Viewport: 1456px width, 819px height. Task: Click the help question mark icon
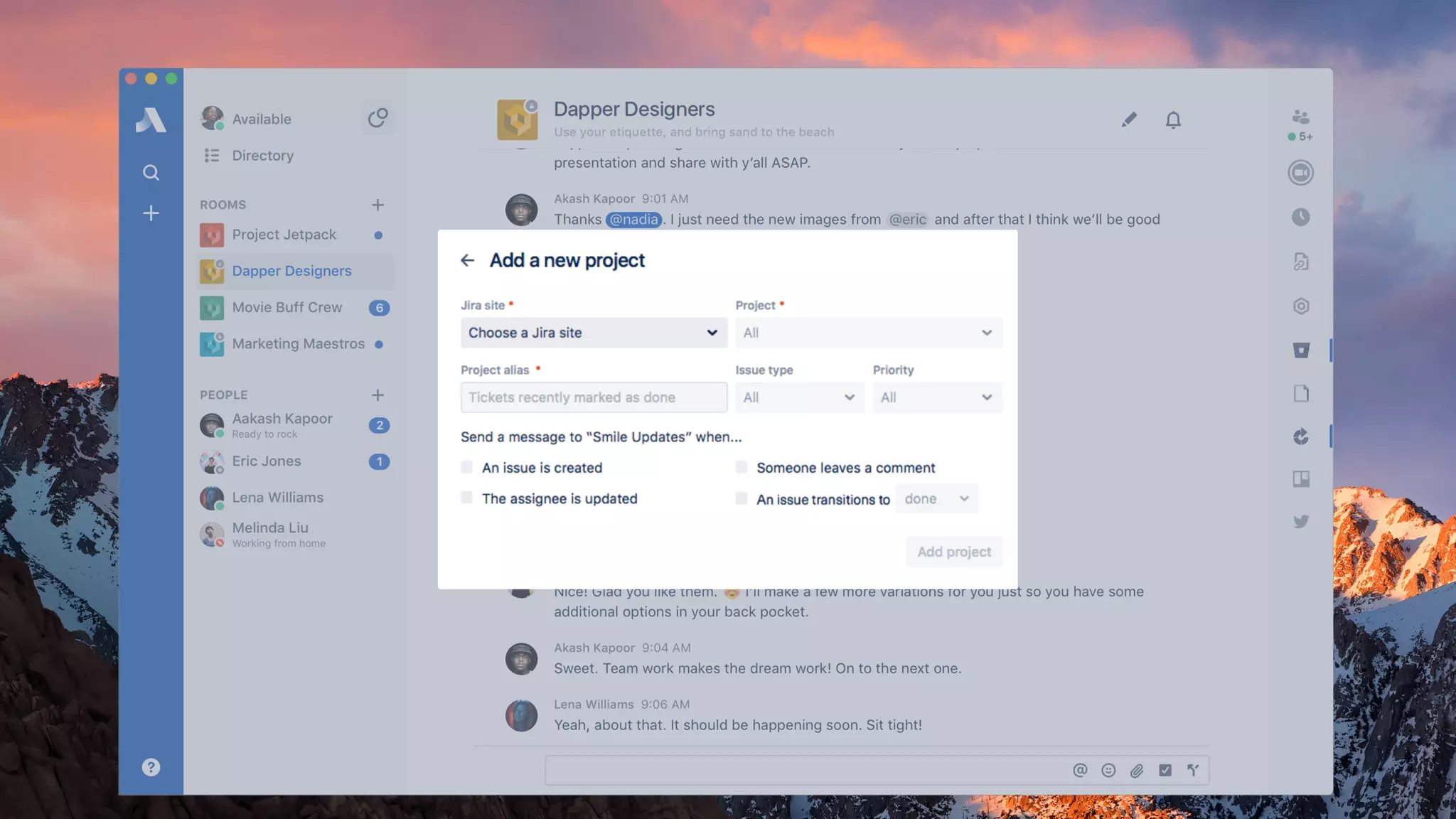(151, 767)
